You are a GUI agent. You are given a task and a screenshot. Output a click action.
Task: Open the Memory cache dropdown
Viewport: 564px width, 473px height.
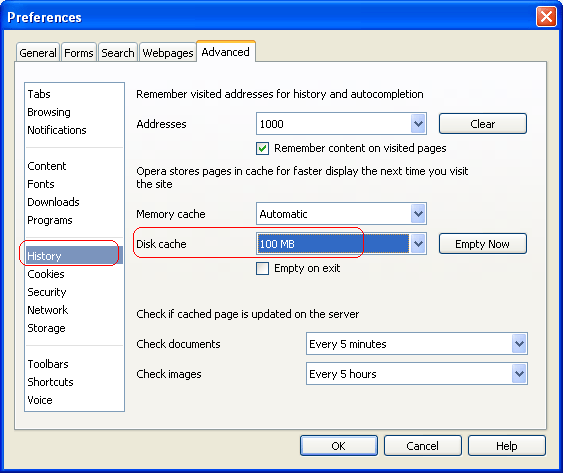341,214
